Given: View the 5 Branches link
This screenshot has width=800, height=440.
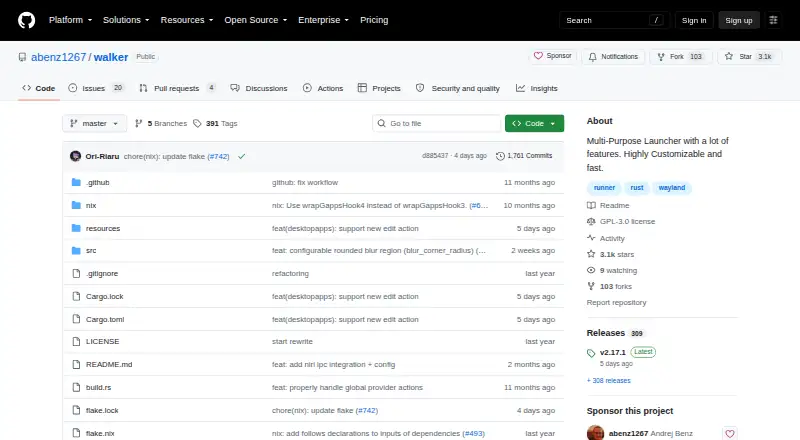Looking at the screenshot, I should click(x=161, y=124).
